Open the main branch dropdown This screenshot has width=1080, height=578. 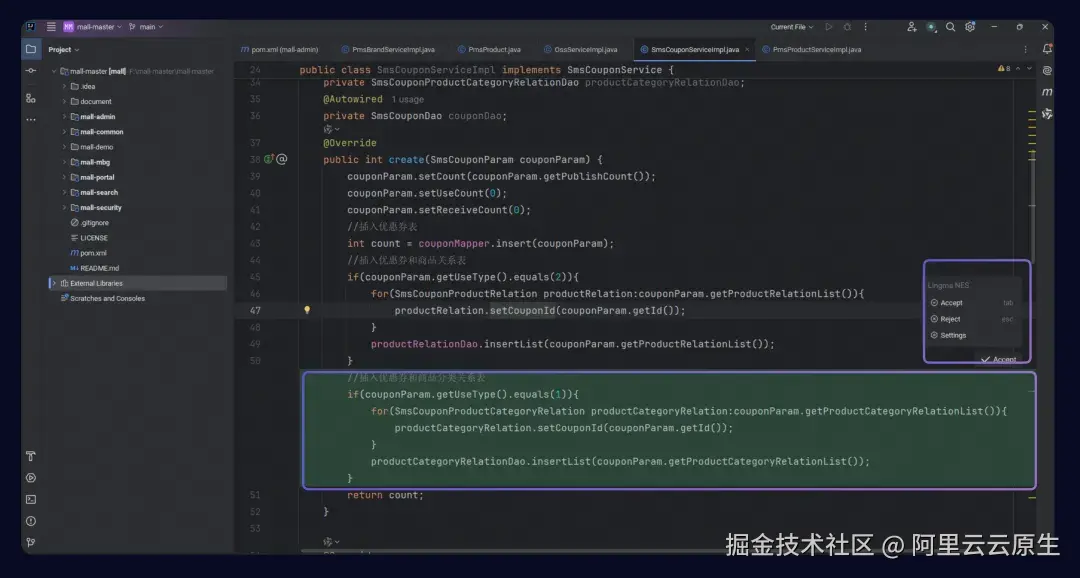pos(146,27)
